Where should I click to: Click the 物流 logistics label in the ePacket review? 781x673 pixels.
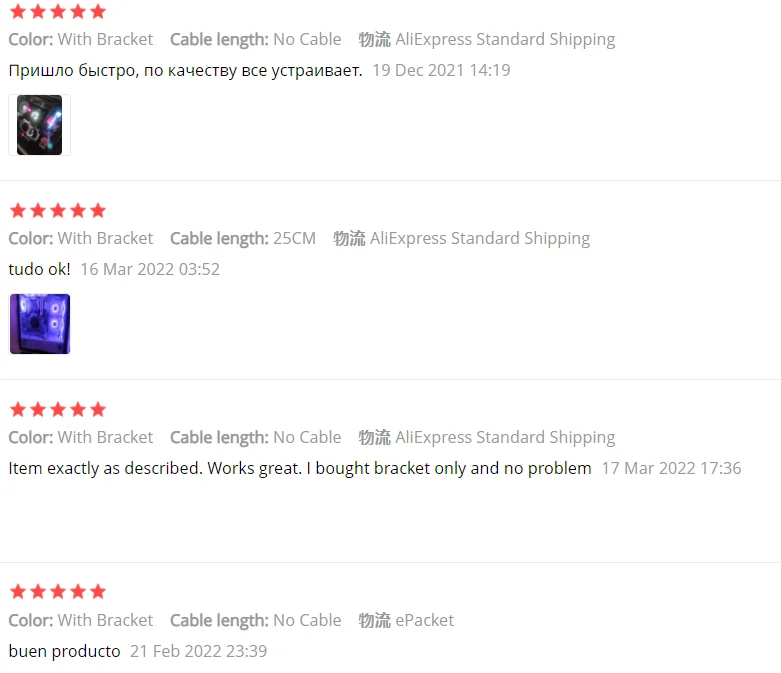tap(374, 620)
